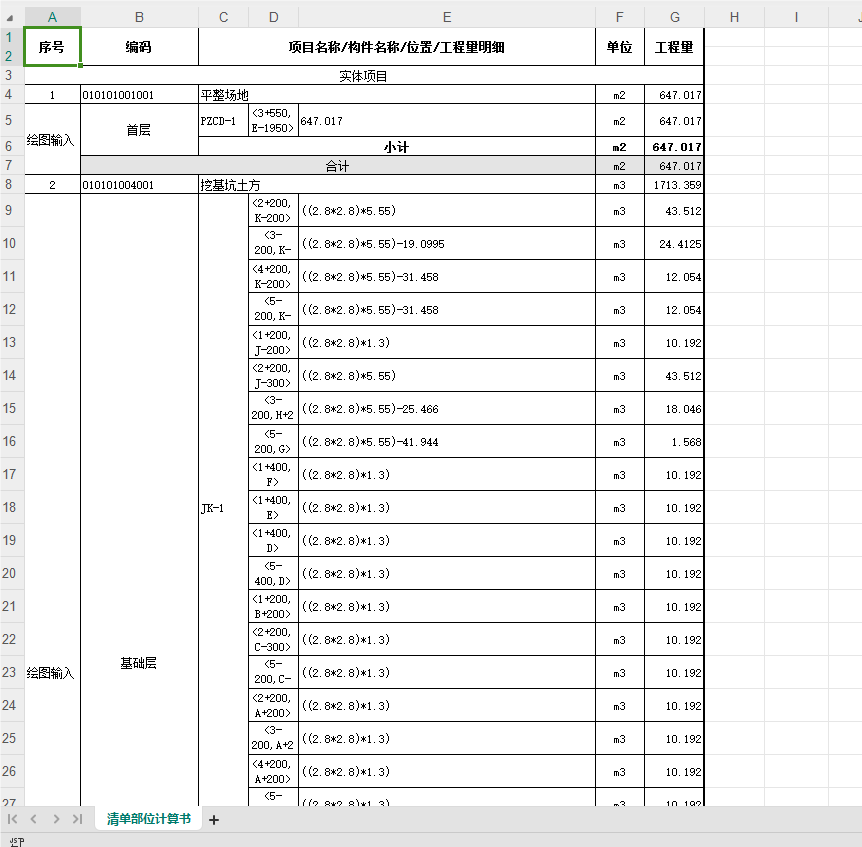Open the 清单部位计算书 sheet tab
The height and width of the screenshot is (847, 862).
click(148, 818)
